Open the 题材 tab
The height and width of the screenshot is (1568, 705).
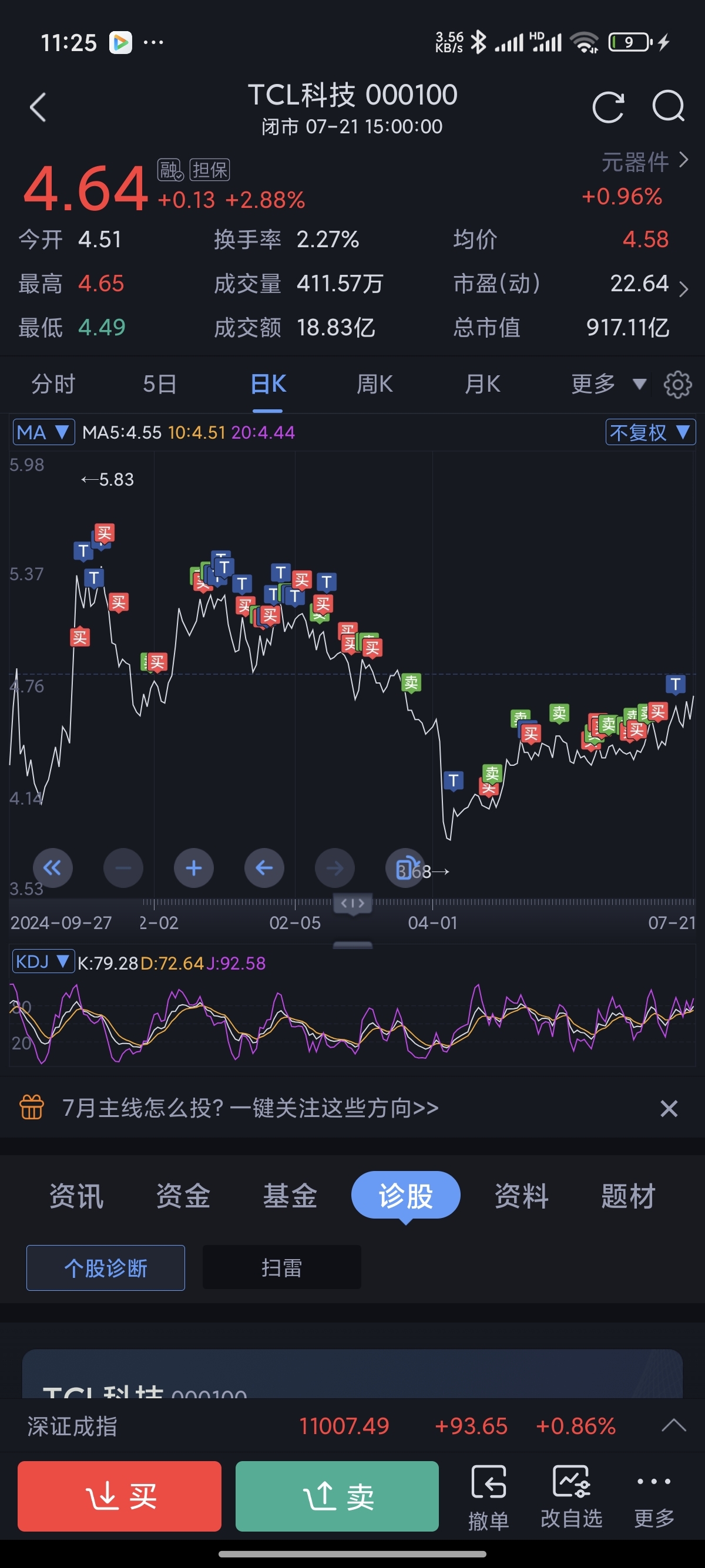(627, 1196)
